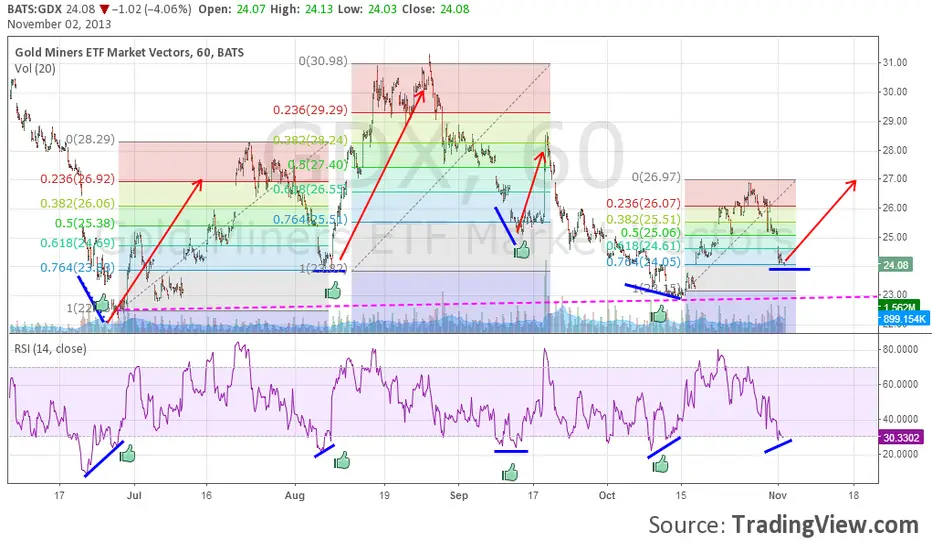Click the 23.00 price axis tick
This screenshot has height=550, width=932.
895,294
